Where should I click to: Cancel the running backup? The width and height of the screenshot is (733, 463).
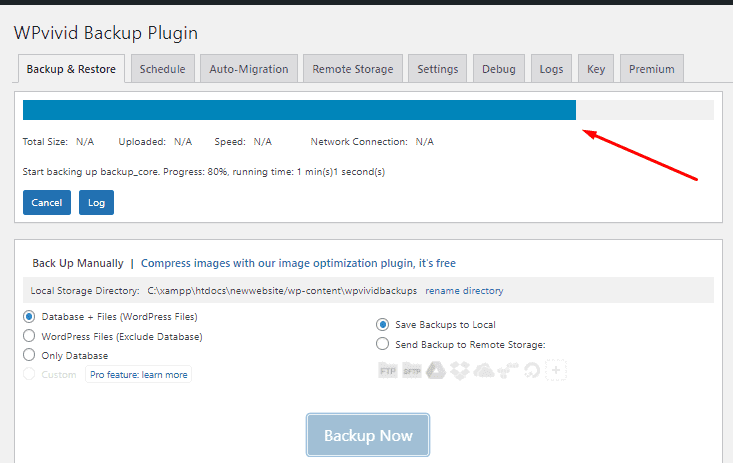point(47,203)
